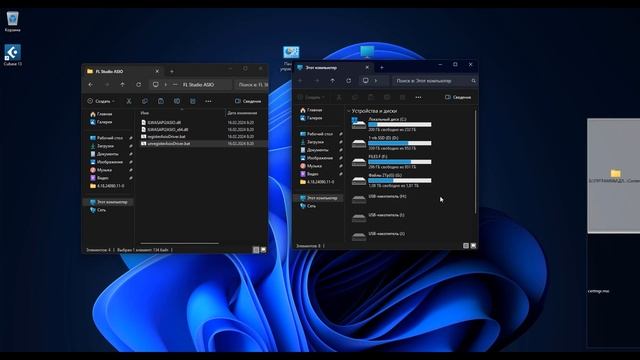Open Рабочий стол in Этот компьютер sidebar
Screen dimensions: 640x360
[317, 134]
